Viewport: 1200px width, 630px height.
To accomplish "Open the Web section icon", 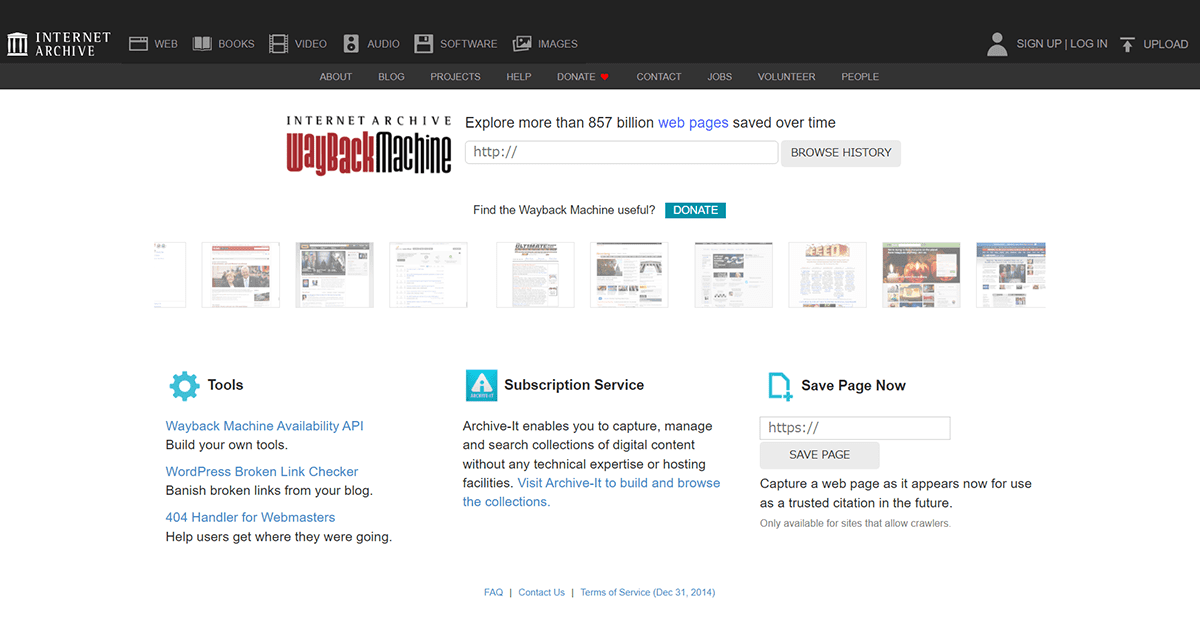I will (x=138, y=44).
